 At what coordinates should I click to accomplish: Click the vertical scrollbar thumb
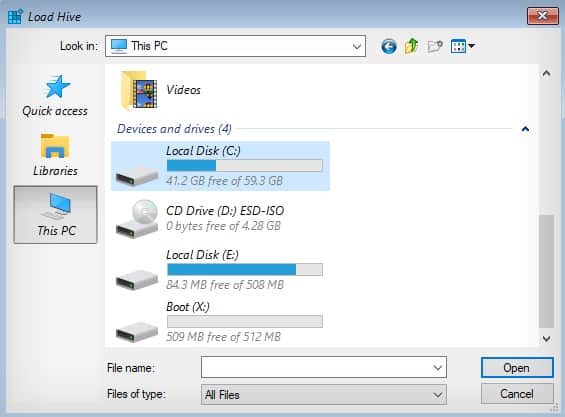(546, 272)
